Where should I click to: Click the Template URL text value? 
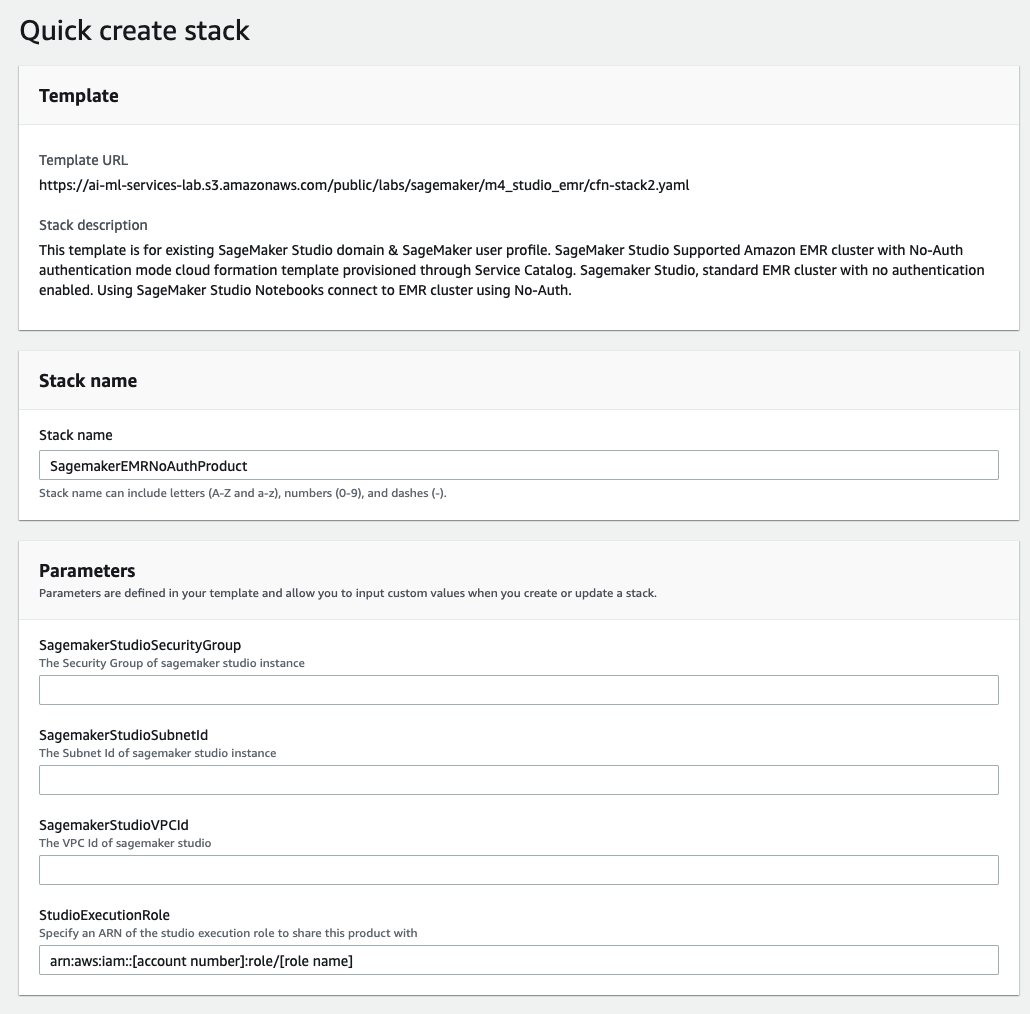(x=364, y=185)
